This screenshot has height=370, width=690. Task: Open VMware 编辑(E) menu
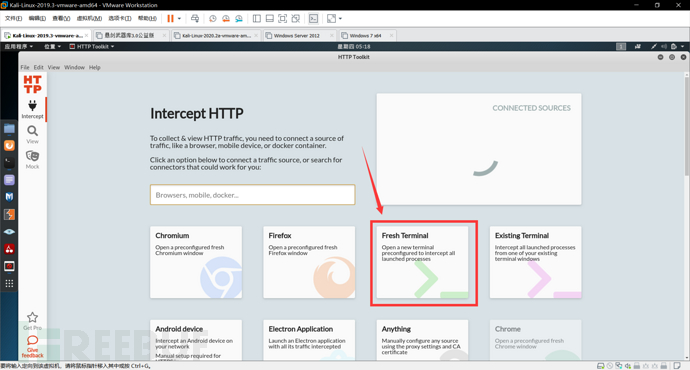[x=37, y=18]
